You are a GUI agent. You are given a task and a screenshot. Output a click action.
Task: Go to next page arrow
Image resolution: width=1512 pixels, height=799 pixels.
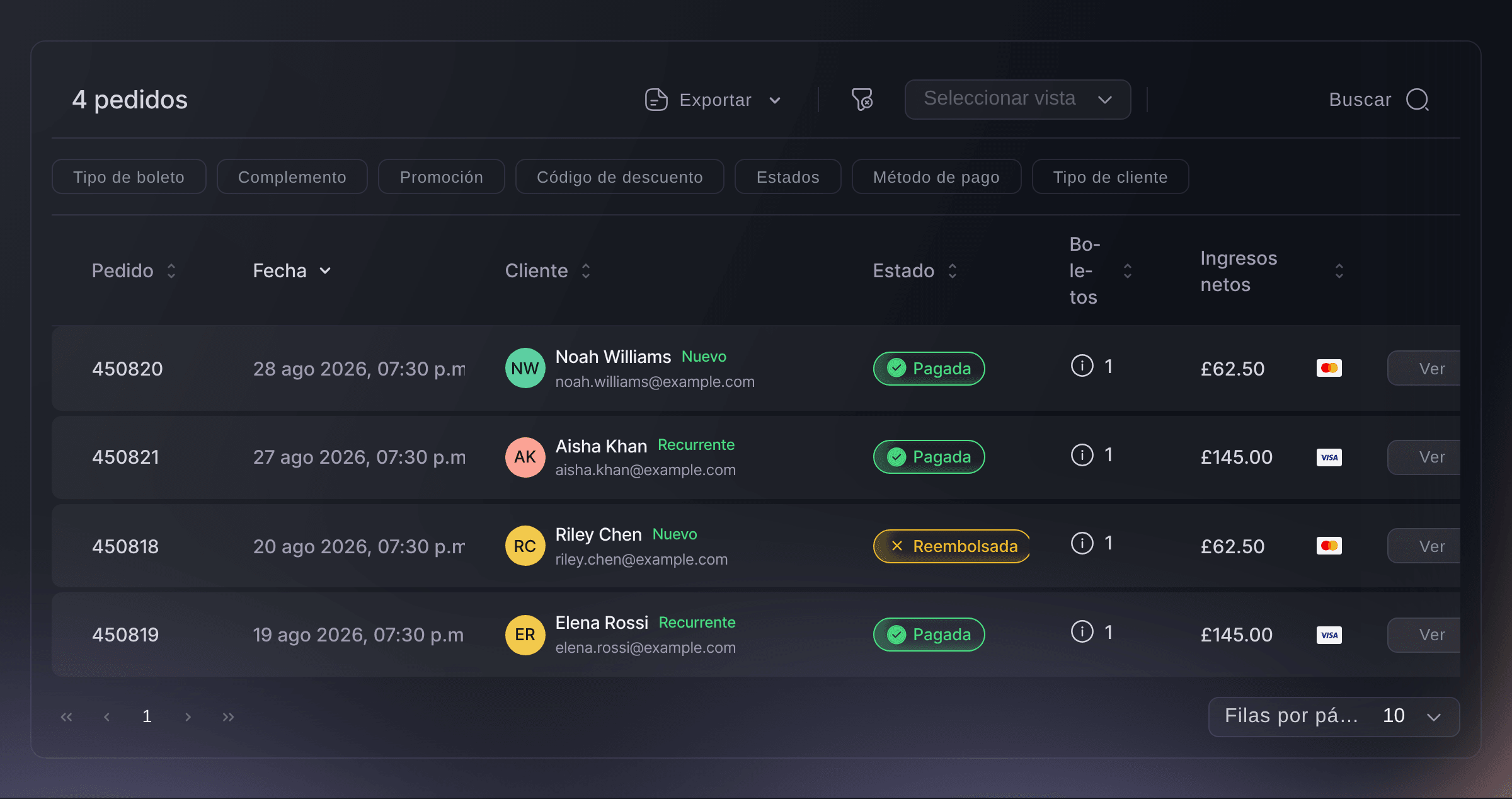188,717
